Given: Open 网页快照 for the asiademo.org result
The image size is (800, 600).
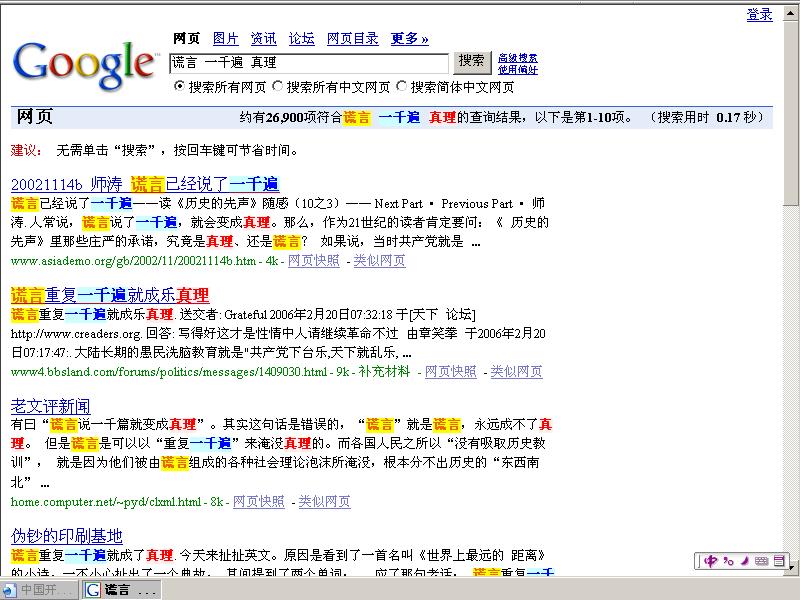Looking at the screenshot, I should tap(314, 261).
